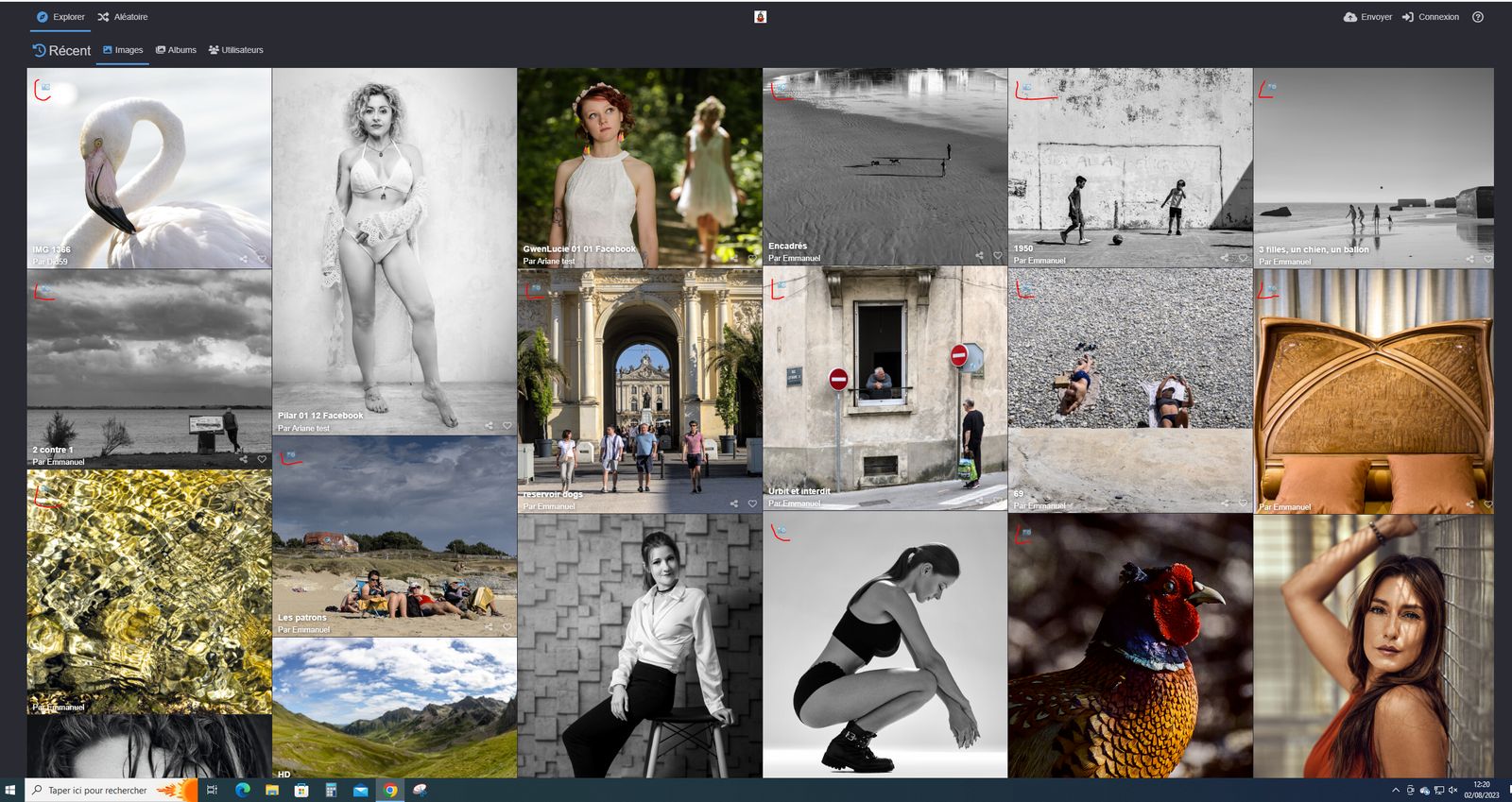Image resolution: width=1512 pixels, height=802 pixels.
Task: Open the Explorer section in the top bar
Action: pos(60,17)
